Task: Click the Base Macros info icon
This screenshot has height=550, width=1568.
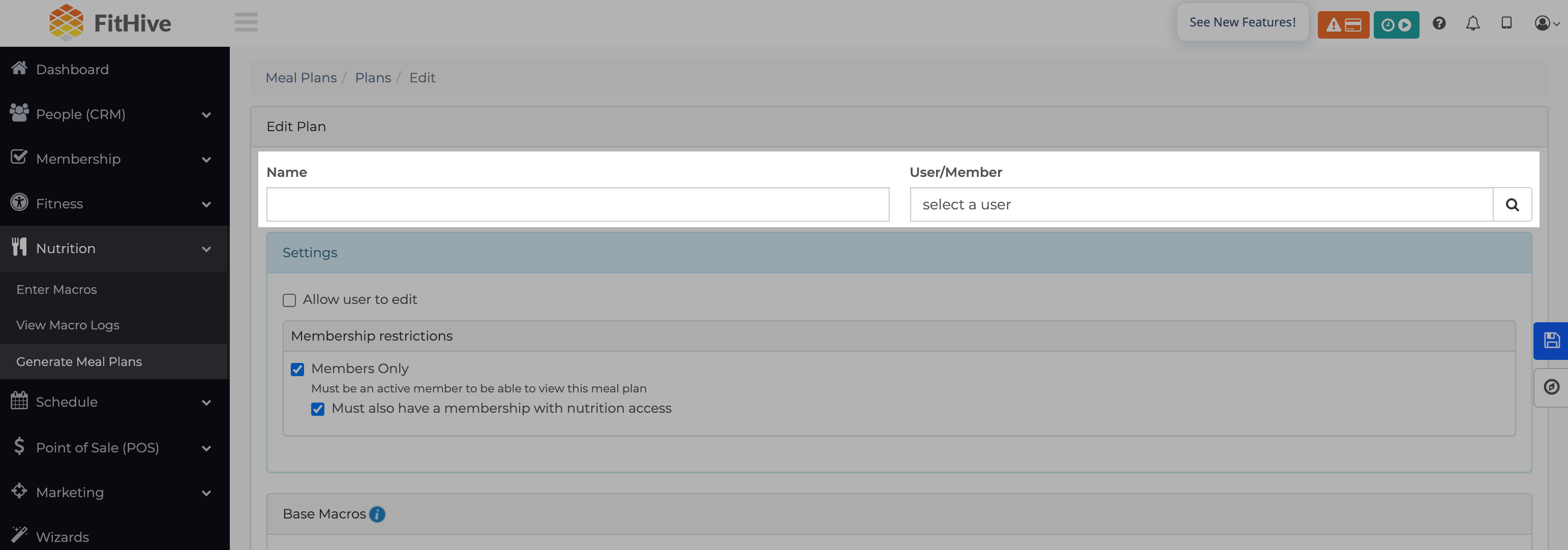Action: [377, 514]
